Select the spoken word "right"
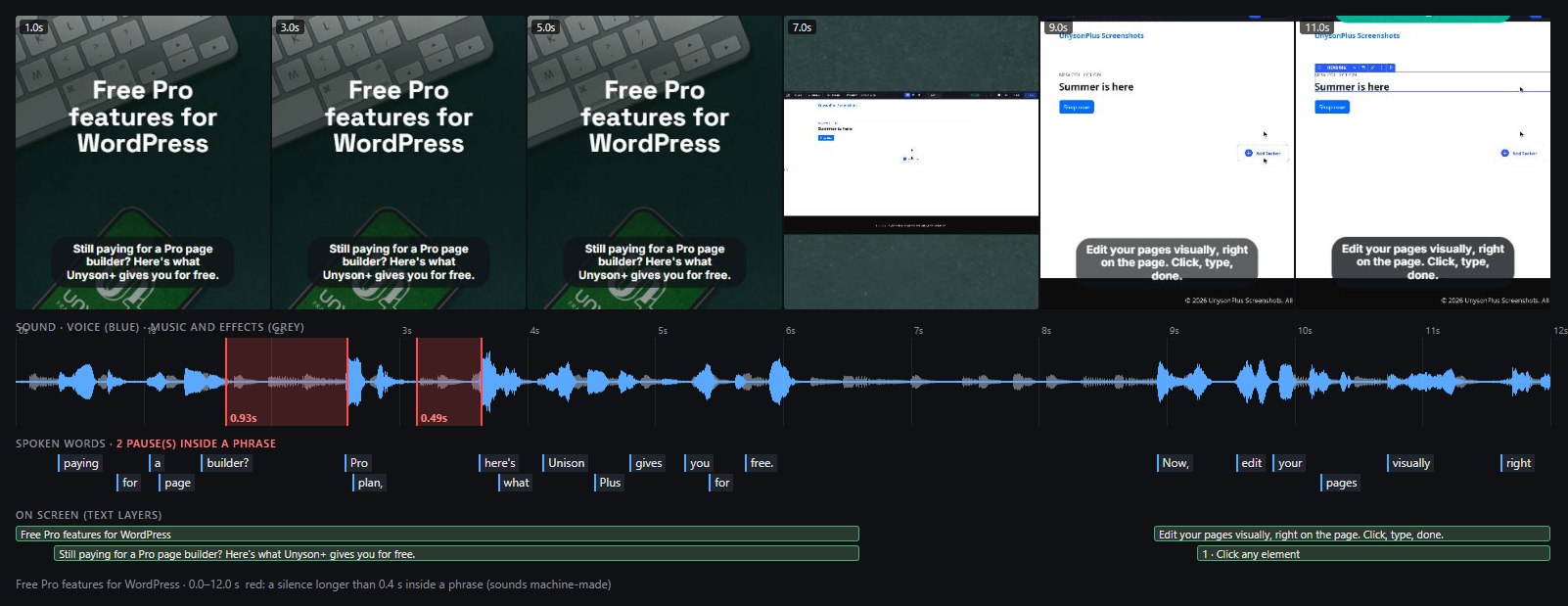The height and width of the screenshot is (606, 1568). pos(1518,463)
